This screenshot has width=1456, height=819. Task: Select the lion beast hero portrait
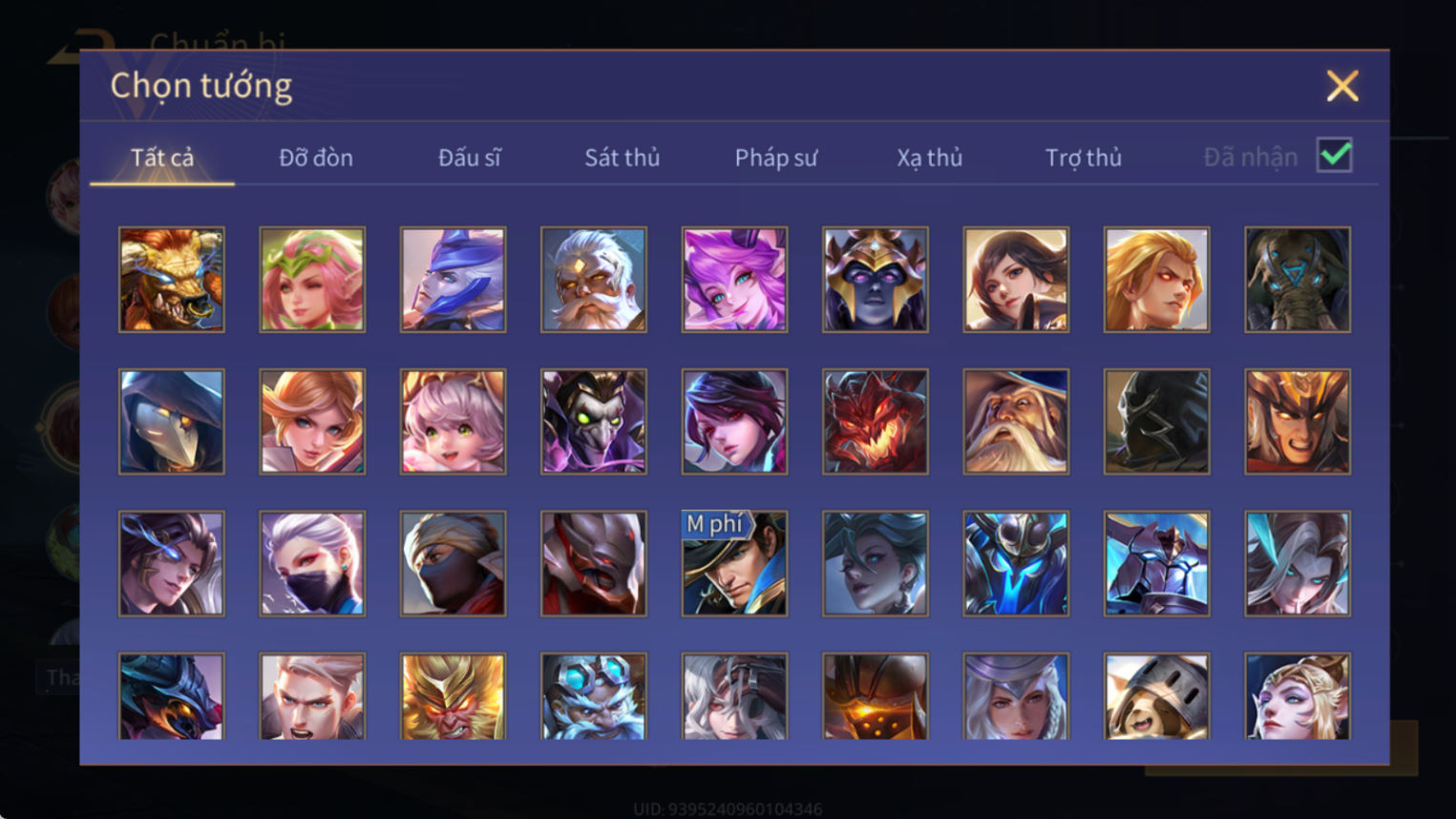[172, 280]
